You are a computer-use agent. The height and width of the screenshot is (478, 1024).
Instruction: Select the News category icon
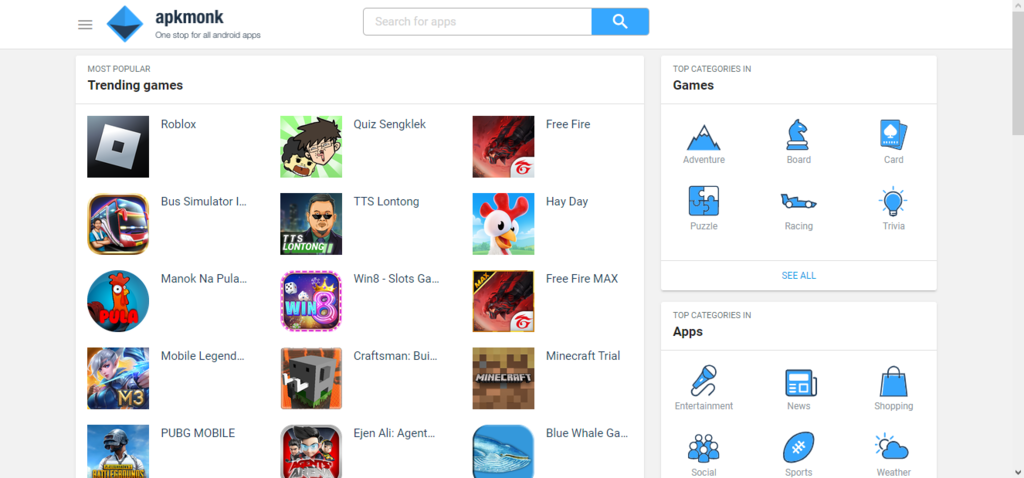[801, 383]
